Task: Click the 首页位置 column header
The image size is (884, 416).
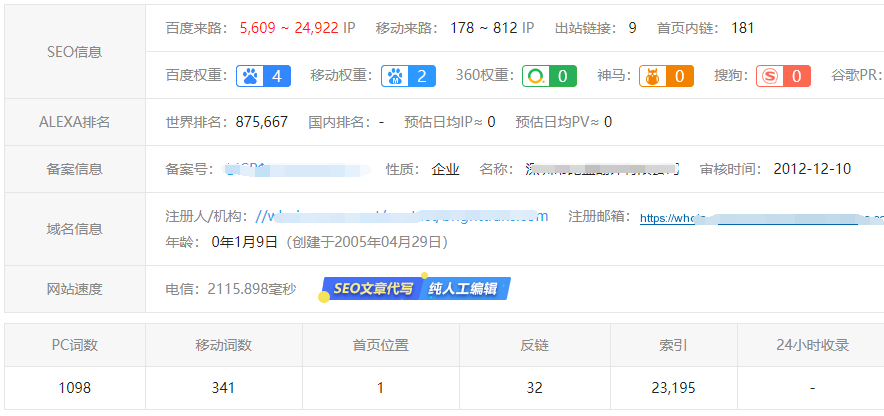Action: (x=381, y=345)
